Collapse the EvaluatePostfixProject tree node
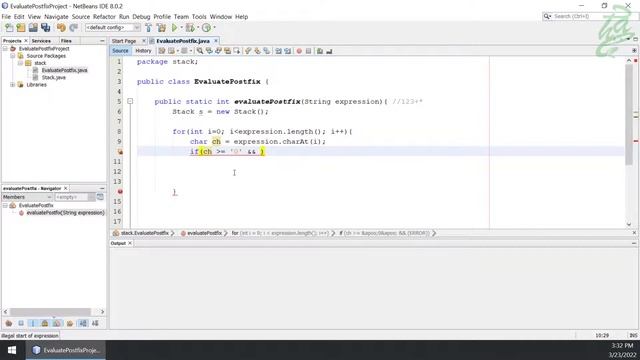640x360 pixels. (5, 49)
